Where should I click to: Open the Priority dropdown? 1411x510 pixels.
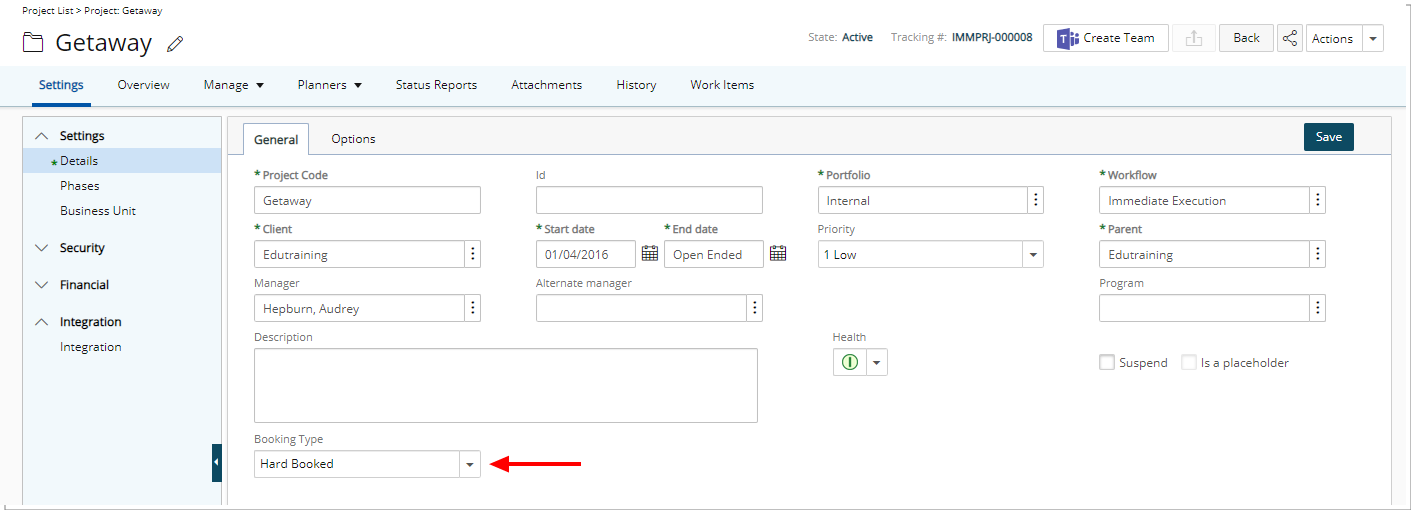coord(1032,254)
